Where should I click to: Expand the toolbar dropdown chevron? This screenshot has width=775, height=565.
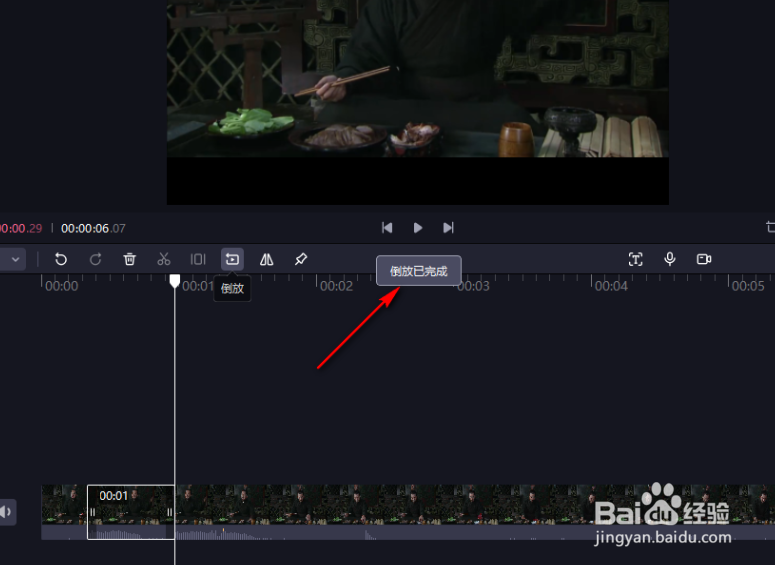[15, 260]
